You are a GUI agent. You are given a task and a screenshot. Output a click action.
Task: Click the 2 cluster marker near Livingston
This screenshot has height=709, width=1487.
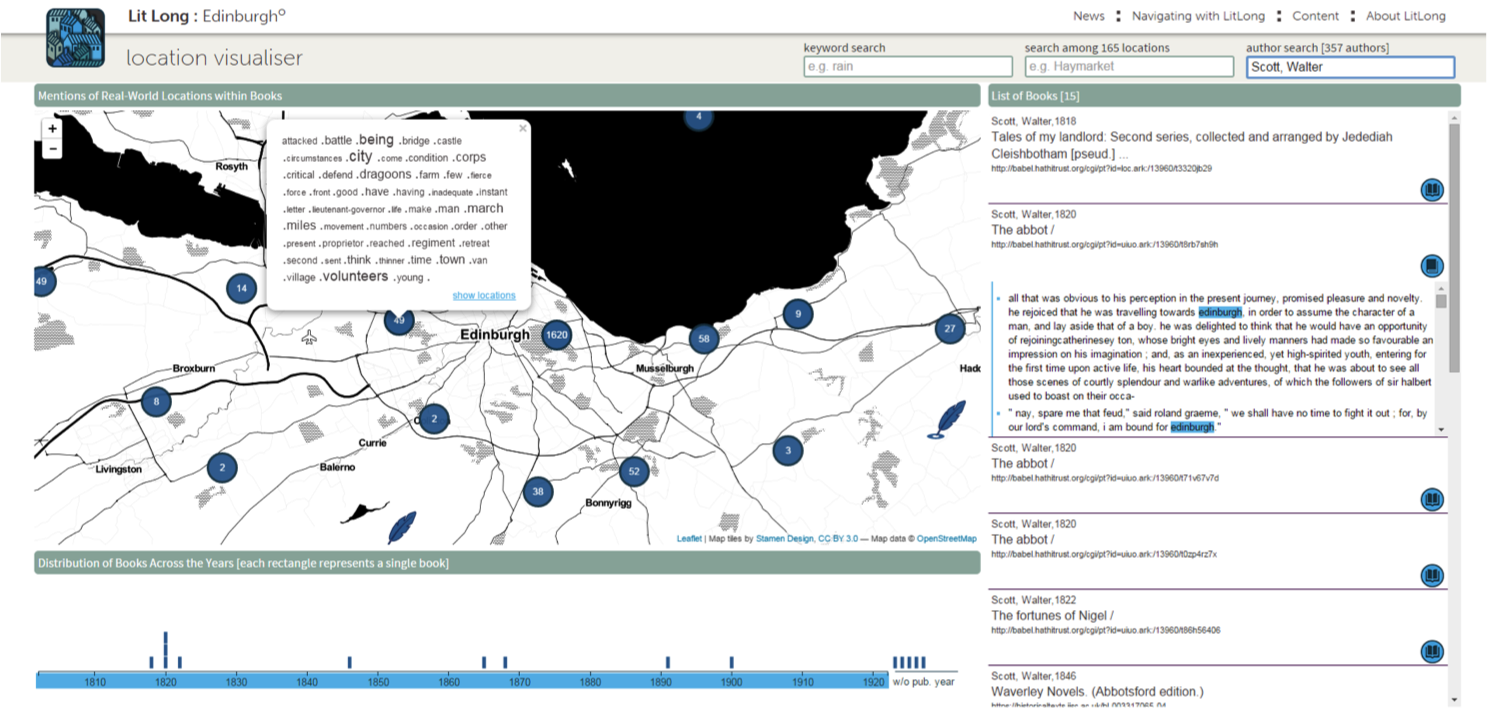pyautogui.click(x=222, y=467)
